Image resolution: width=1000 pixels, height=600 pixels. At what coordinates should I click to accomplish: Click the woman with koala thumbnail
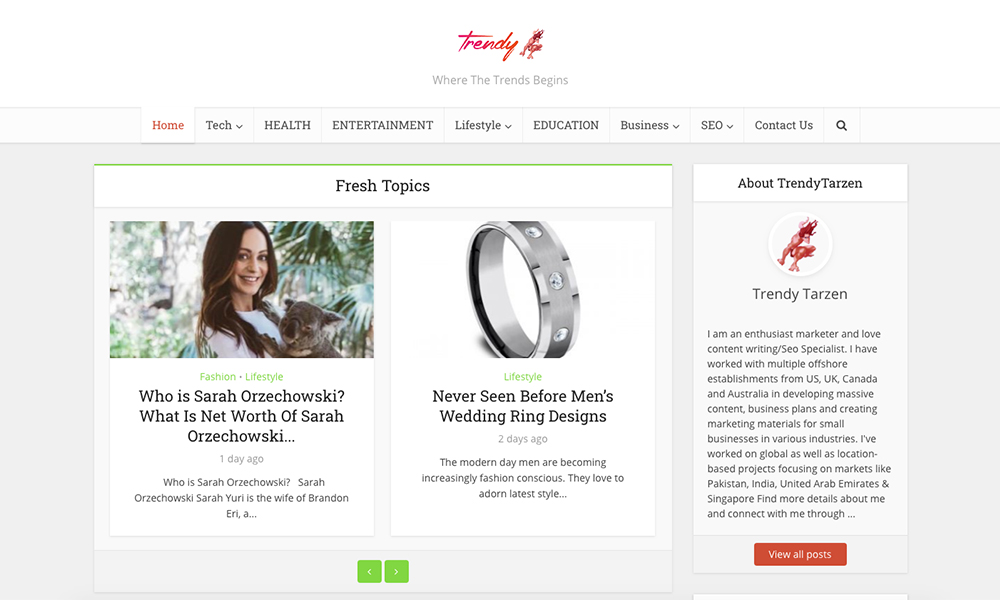tap(242, 289)
